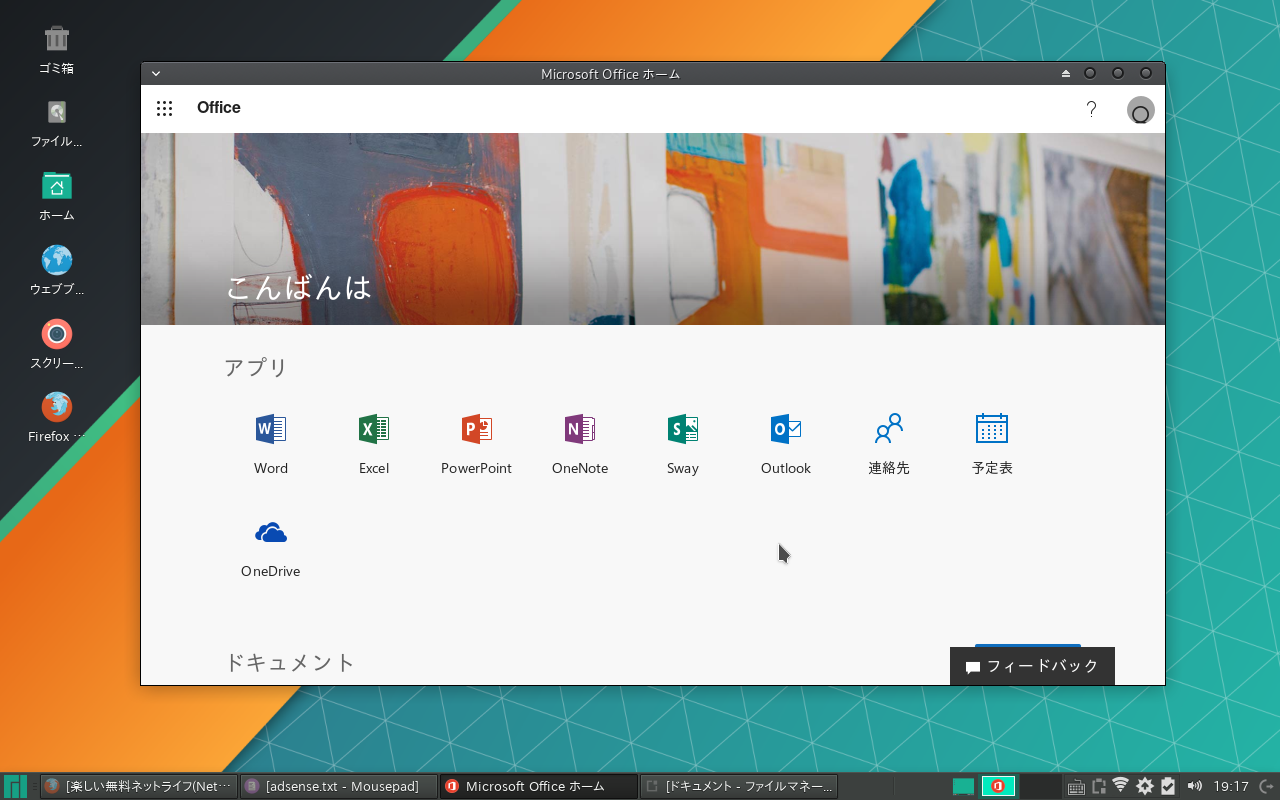Viewport: 1280px width, 800px height.
Task: Open OneDrive
Action: pos(271,548)
